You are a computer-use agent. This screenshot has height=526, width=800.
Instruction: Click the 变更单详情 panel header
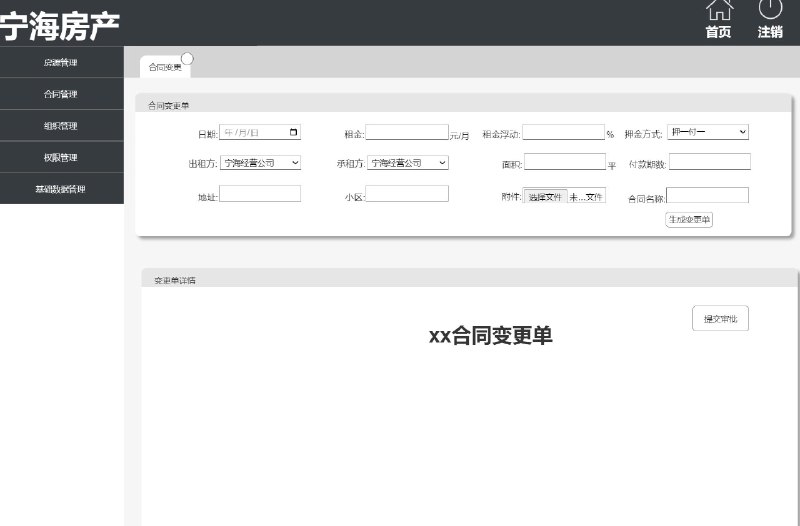469,279
